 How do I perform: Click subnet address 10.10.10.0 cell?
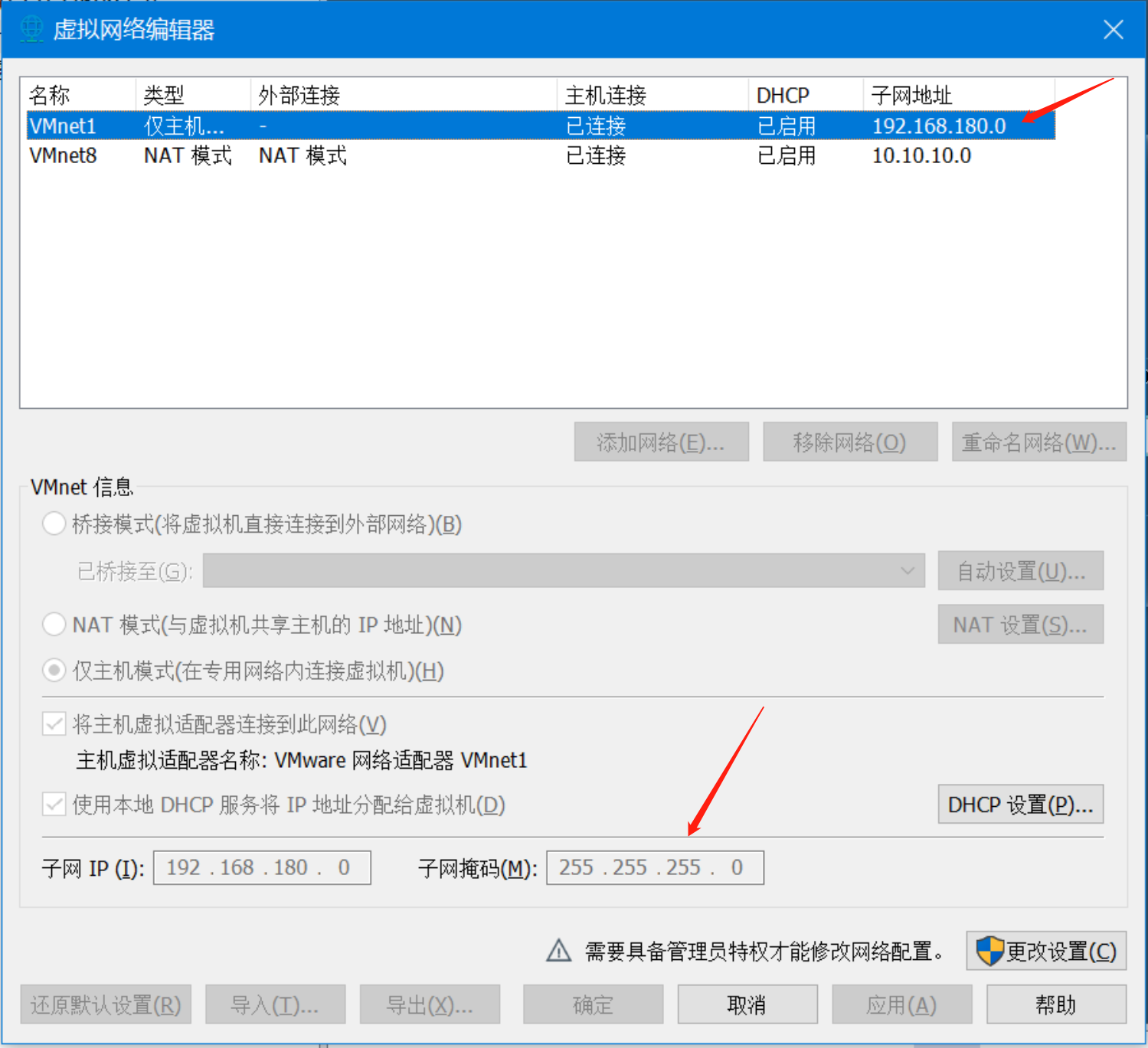921,155
